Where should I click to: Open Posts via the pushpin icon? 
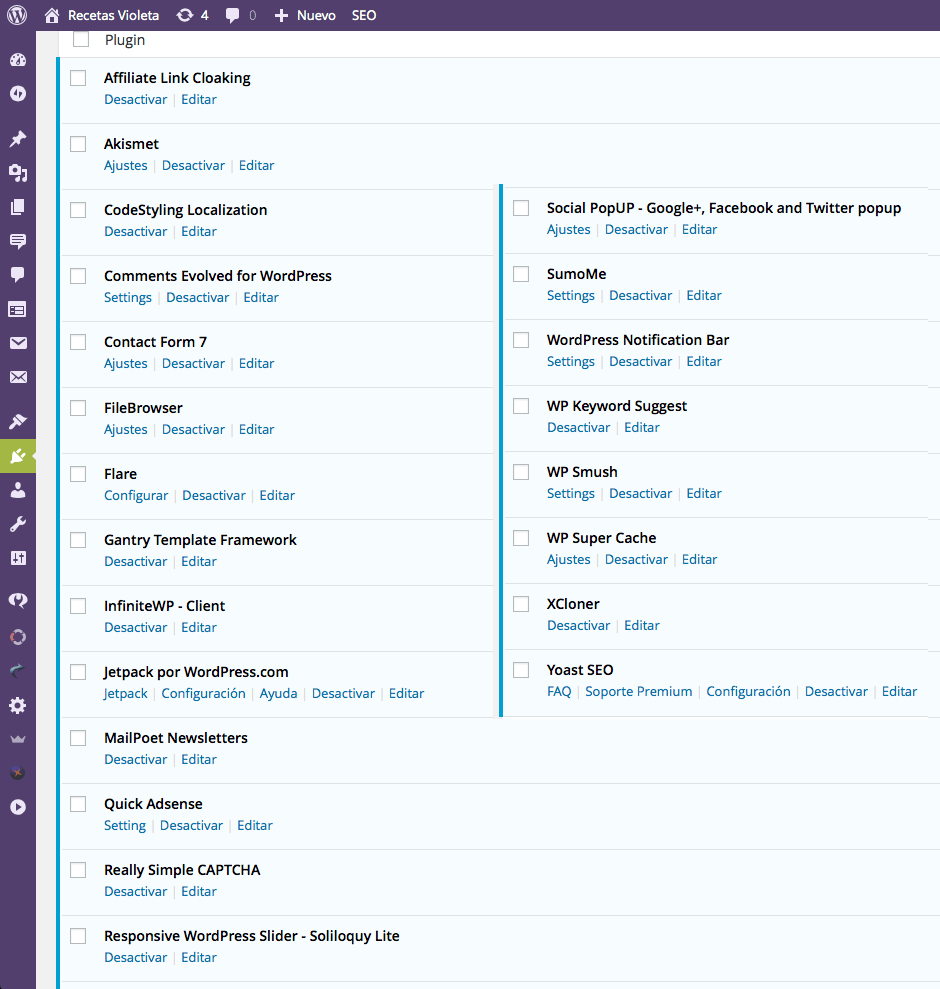18,139
